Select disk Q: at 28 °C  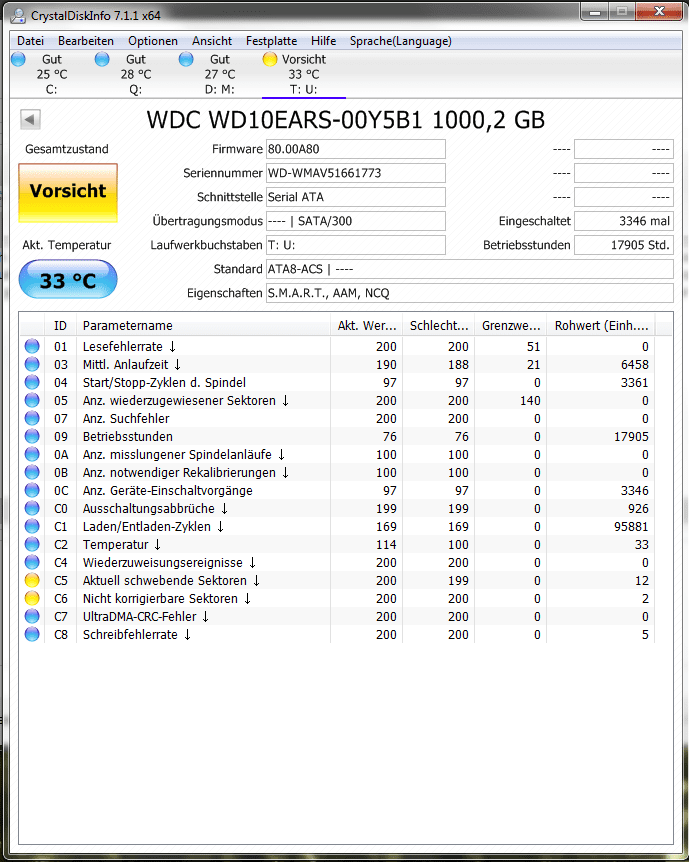(x=135, y=74)
